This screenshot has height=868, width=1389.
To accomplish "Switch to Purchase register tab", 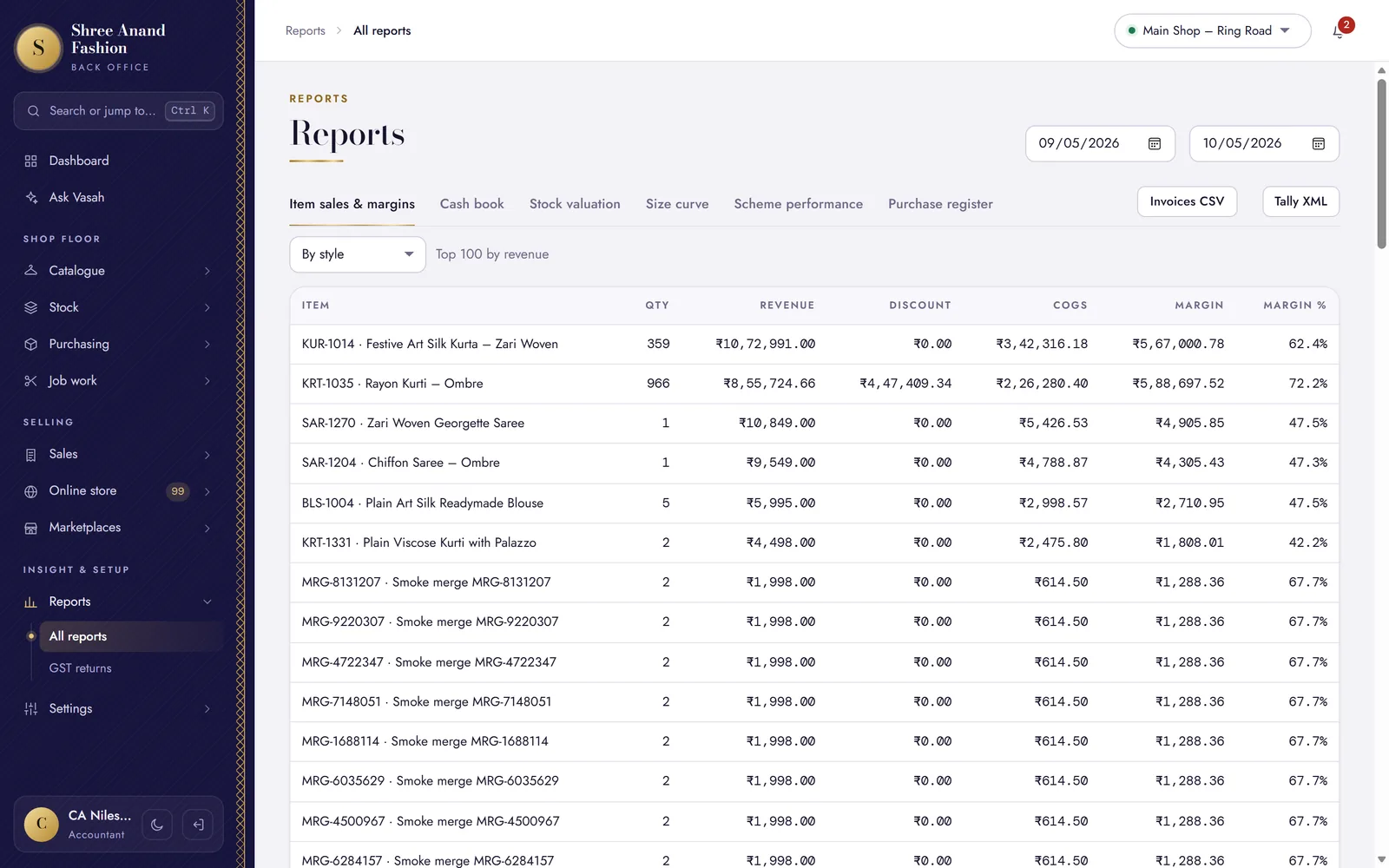I will coord(940,204).
